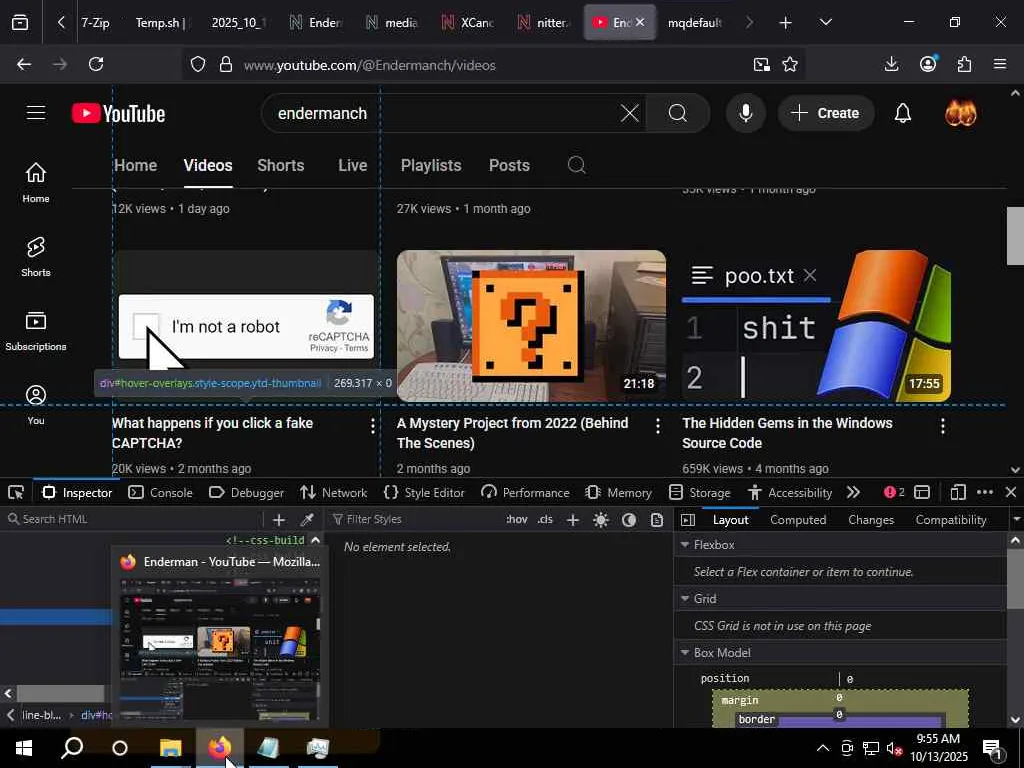Viewport: 1024px width, 768px height.
Task: Toggle the :hov pseudo-class panel
Action: [516, 519]
